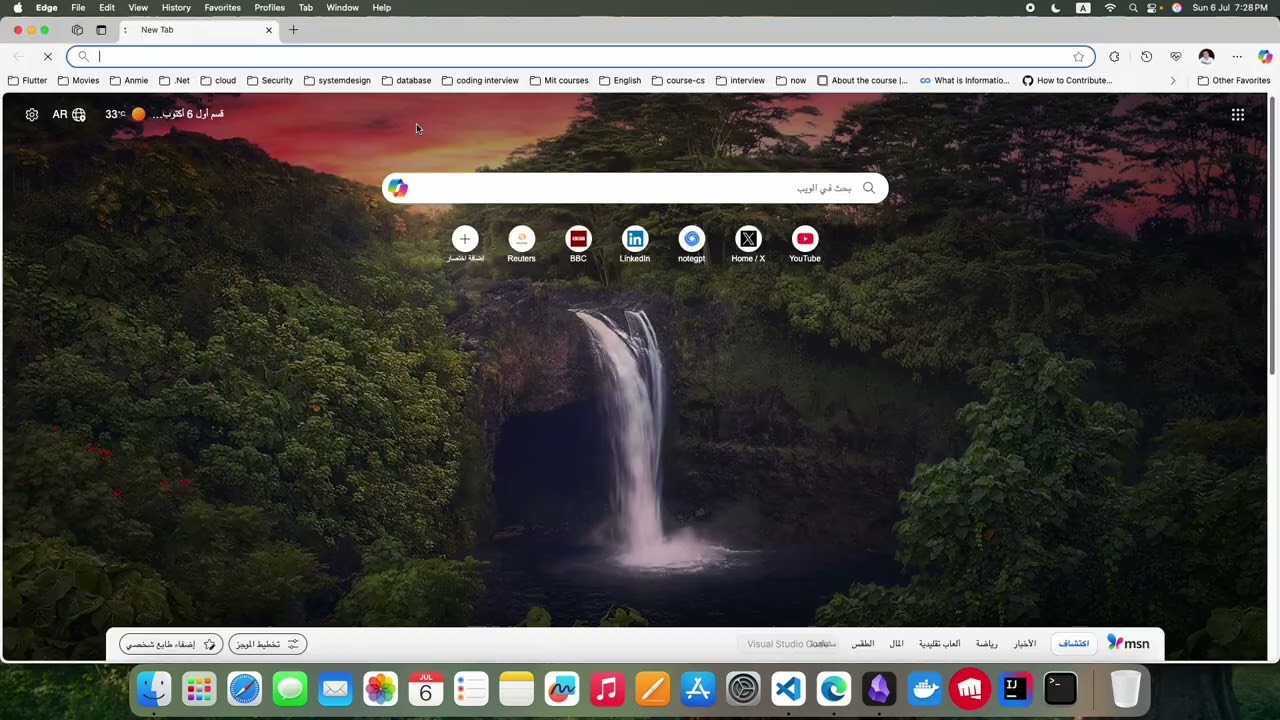Click the add shortcut plus tile
The width and height of the screenshot is (1280, 720).
point(464,245)
